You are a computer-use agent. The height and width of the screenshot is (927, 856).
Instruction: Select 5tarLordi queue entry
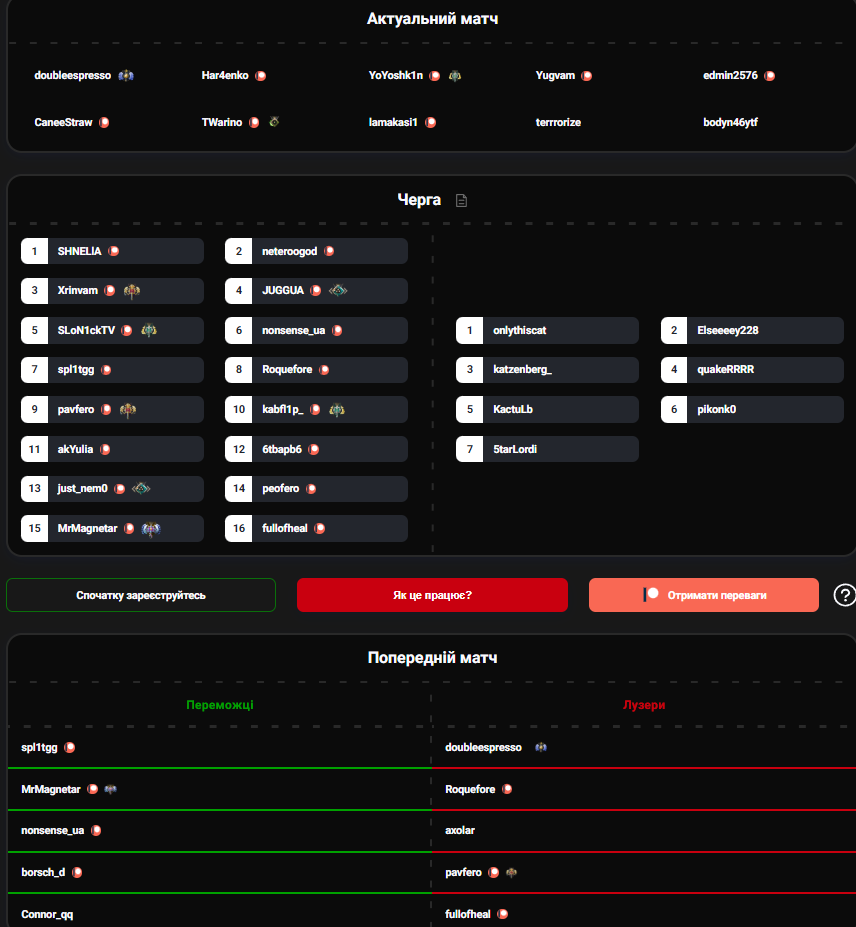tap(547, 449)
